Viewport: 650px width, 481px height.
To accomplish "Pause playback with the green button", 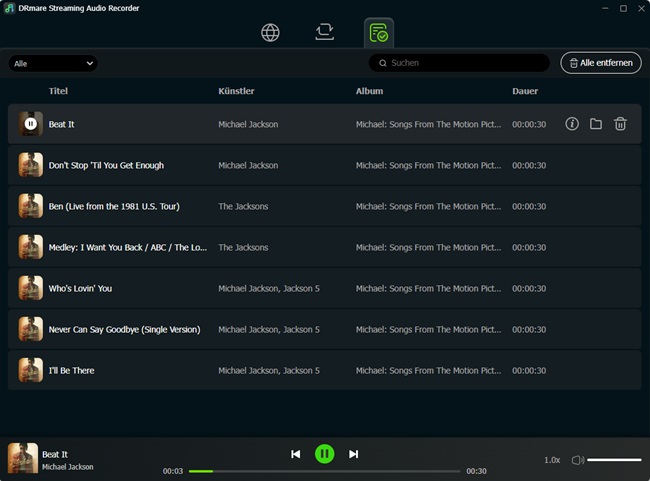I will pyautogui.click(x=325, y=454).
